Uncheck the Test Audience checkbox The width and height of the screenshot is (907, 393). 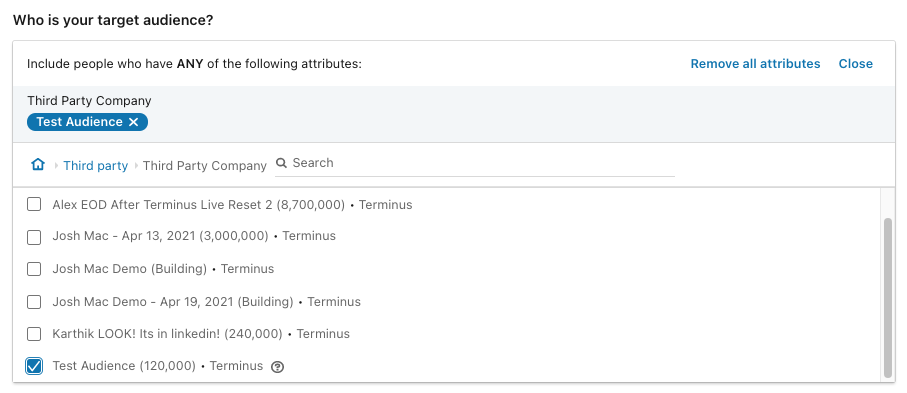pyautogui.click(x=34, y=366)
